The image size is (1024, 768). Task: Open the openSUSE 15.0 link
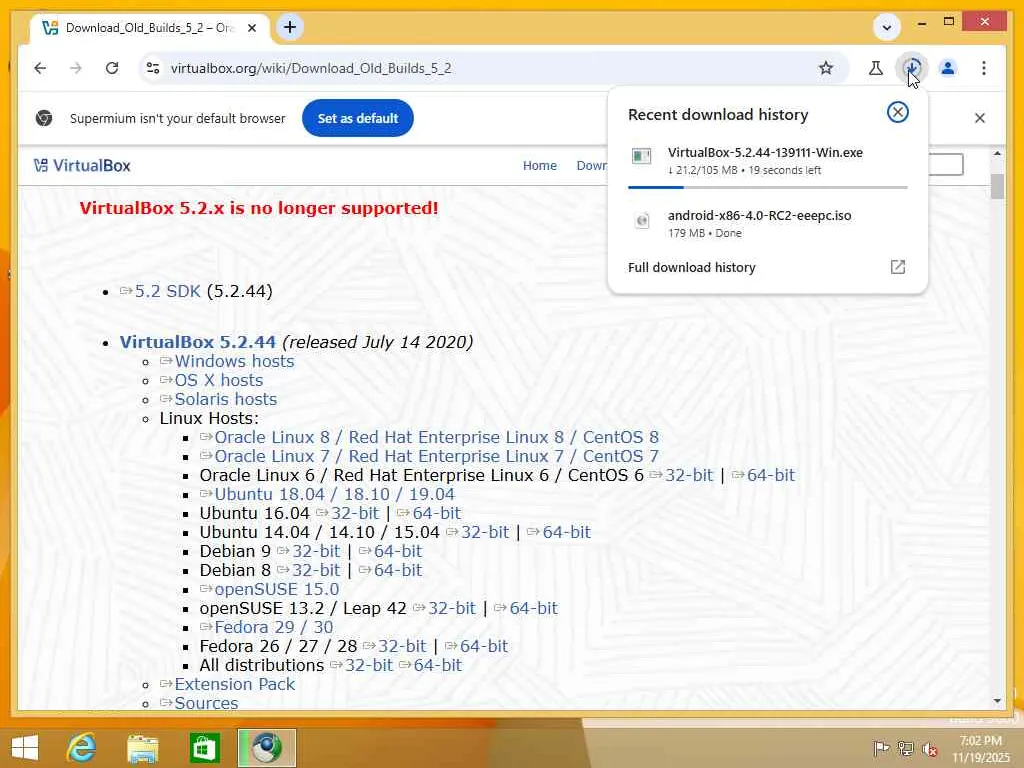coord(277,588)
